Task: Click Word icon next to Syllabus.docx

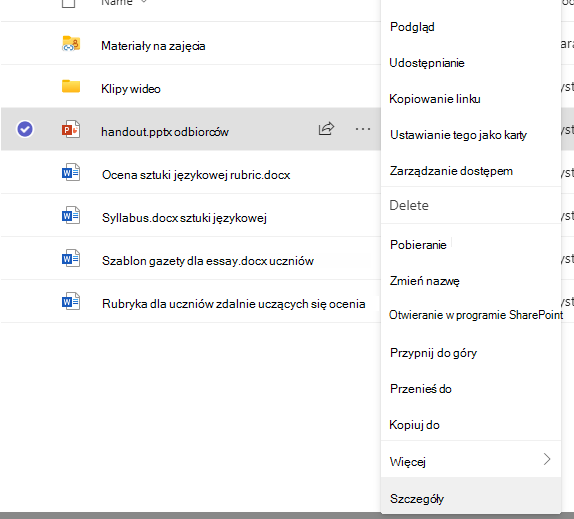Action: coord(71,216)
